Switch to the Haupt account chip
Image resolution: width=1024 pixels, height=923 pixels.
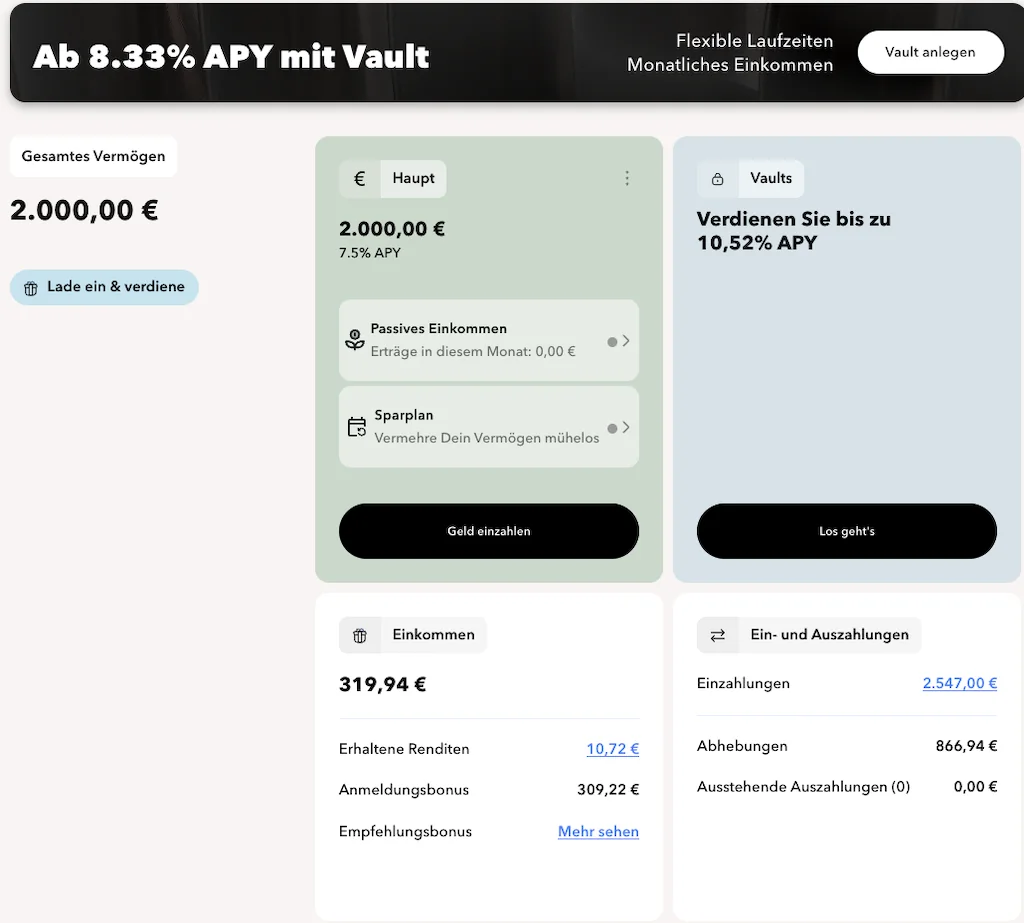click(411, 178)
